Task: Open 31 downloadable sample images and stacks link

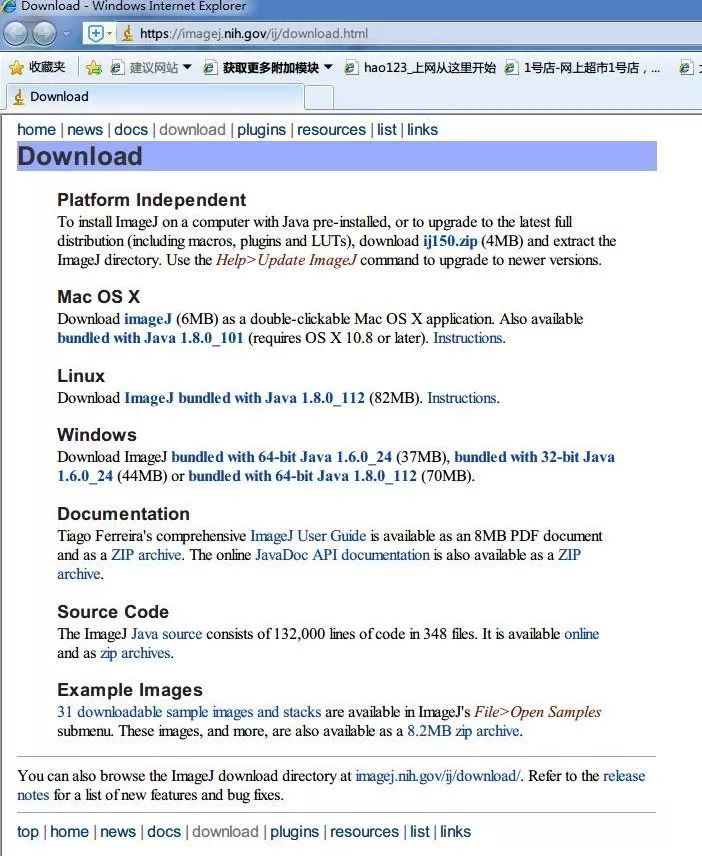Action: tap(189, 712)
